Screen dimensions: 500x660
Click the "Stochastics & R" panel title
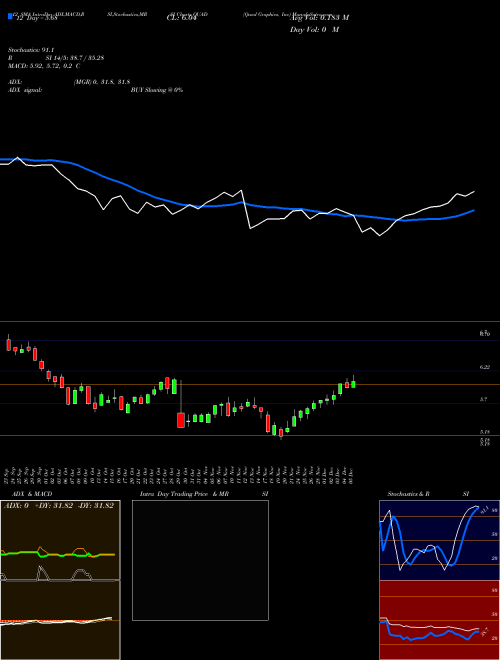click(408, 494)
